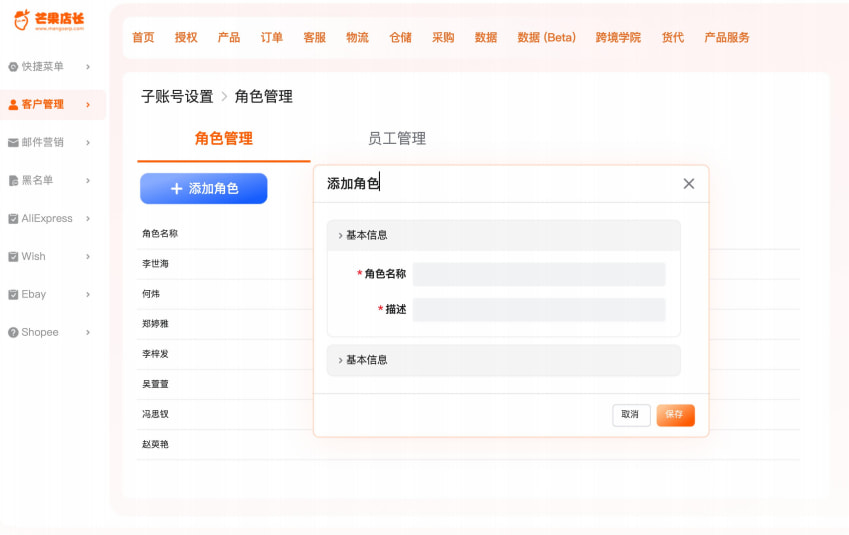Focus the 描述 input field
This screenshot has width=849, height=535.
pos(539,310)
